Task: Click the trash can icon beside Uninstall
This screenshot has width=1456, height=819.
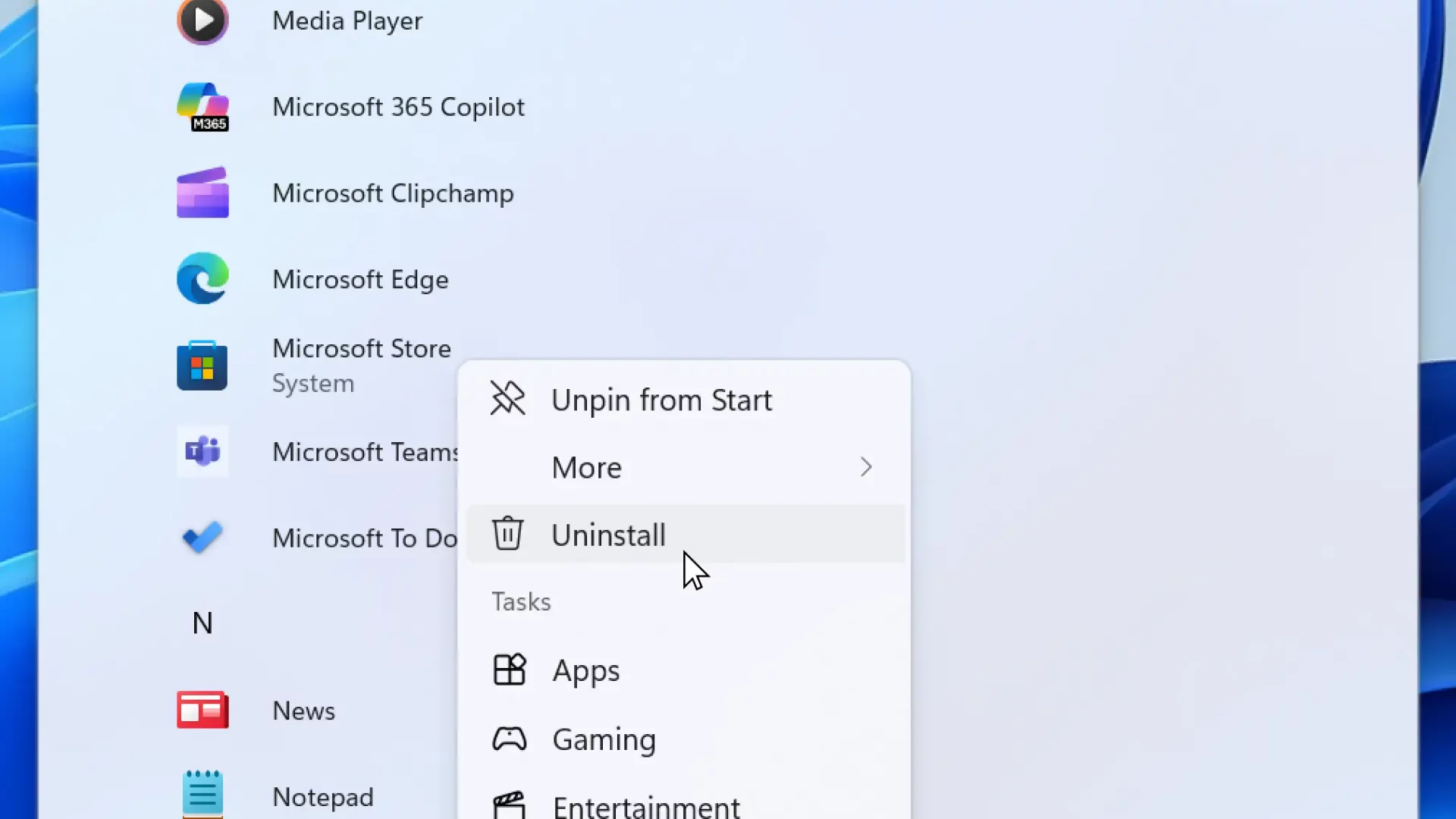Action: [x=507, y=533]
